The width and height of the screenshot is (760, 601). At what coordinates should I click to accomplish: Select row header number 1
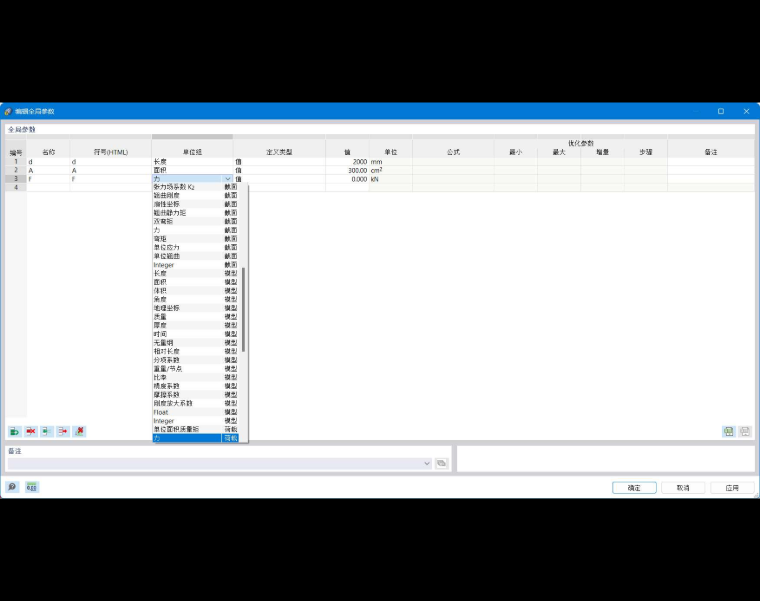coord(16,162)
